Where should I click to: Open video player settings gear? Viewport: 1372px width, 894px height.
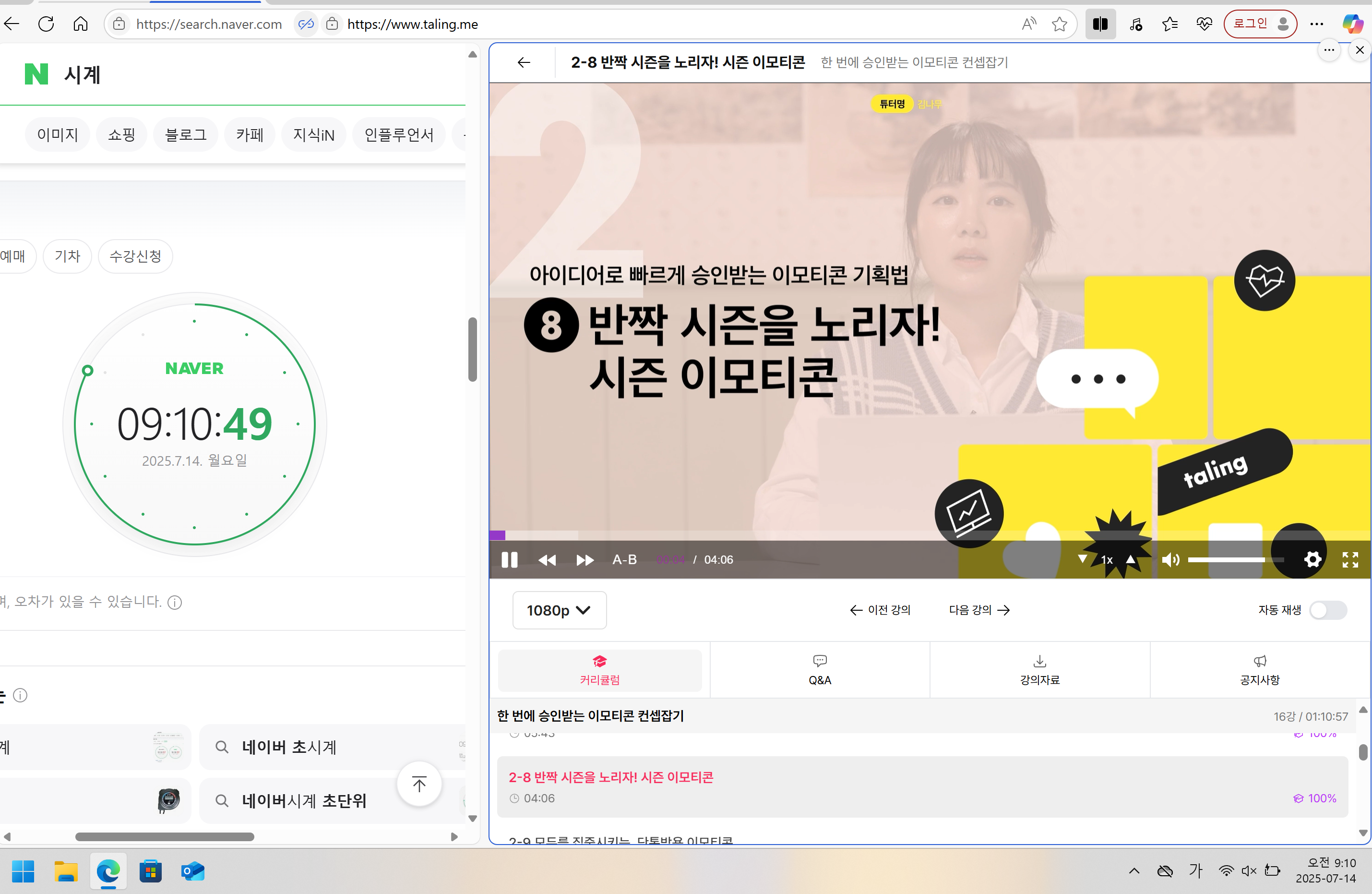point(1312,559)
